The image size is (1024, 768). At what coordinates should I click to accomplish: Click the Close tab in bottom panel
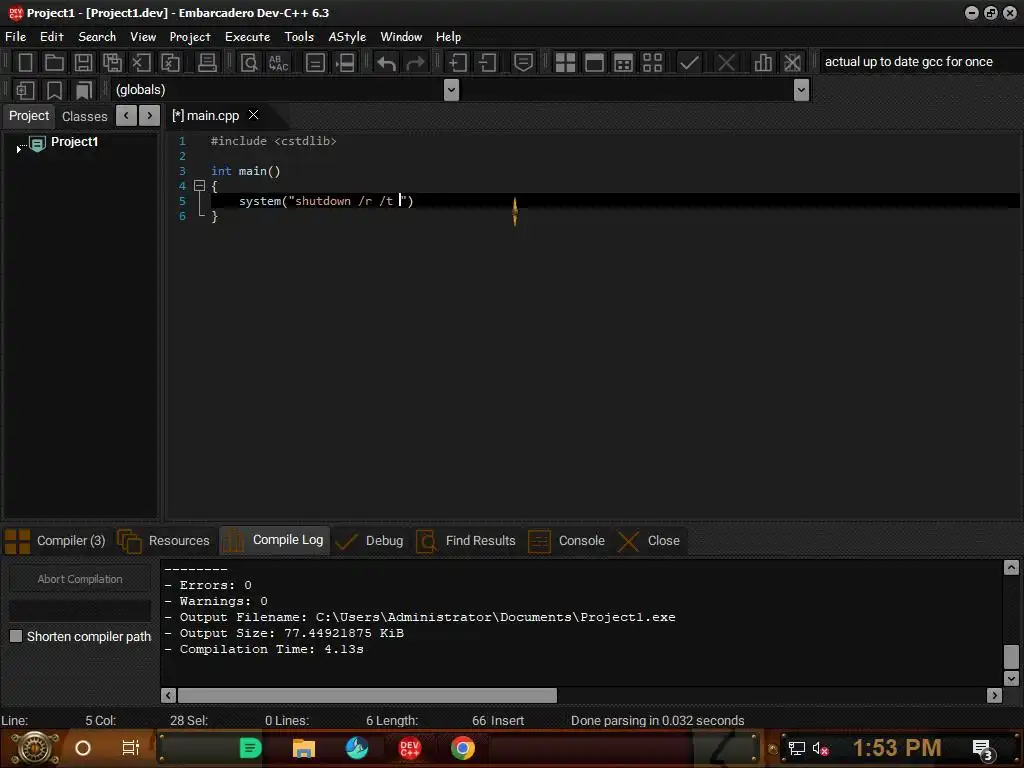point(650,541)
